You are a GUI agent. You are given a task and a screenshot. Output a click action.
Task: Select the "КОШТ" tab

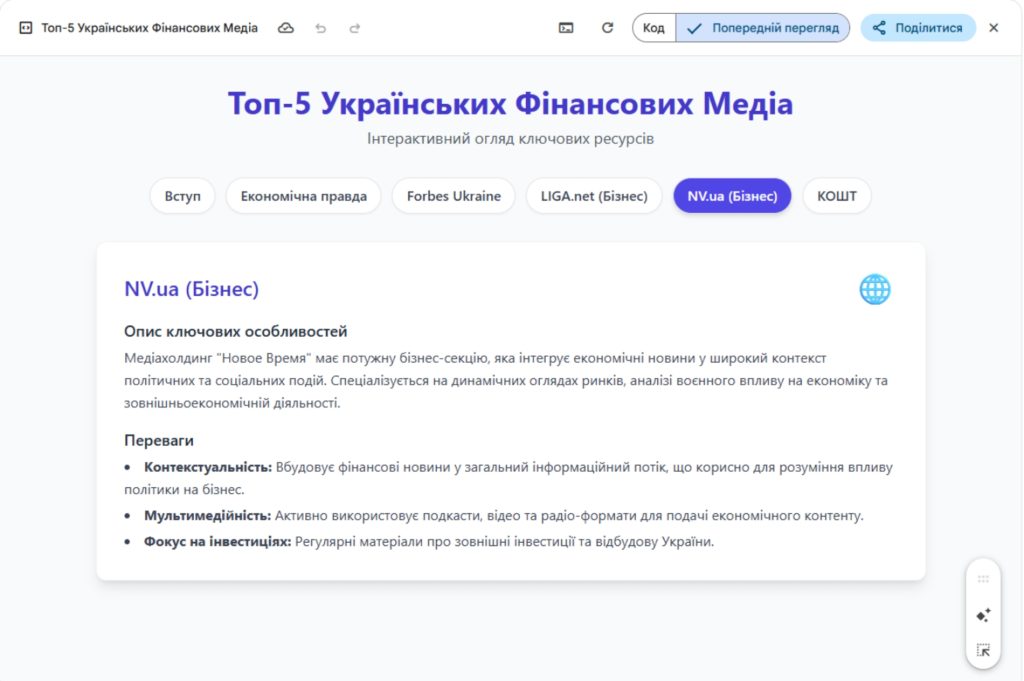(836, 196)
